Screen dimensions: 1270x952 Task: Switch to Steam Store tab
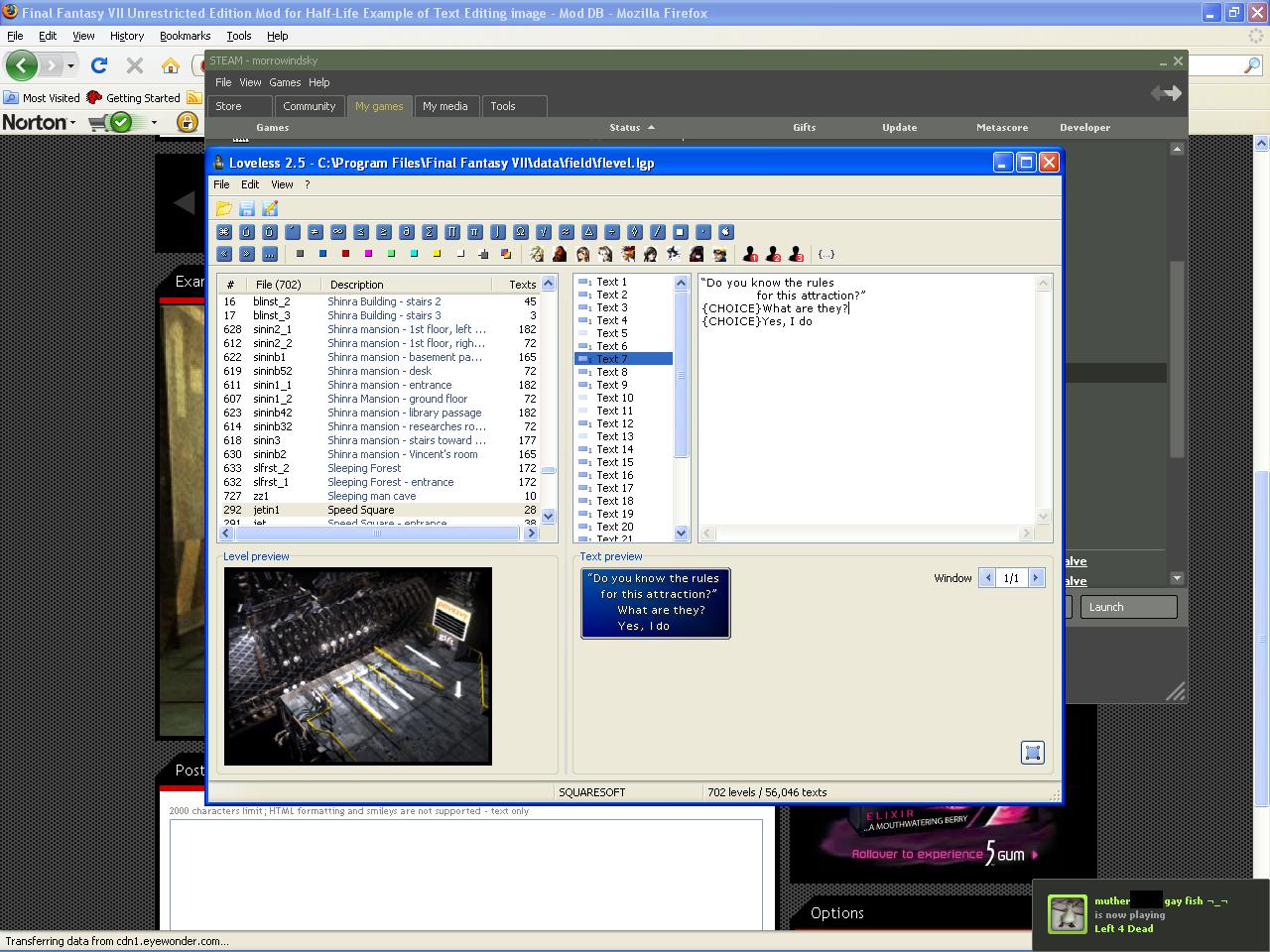239,106
